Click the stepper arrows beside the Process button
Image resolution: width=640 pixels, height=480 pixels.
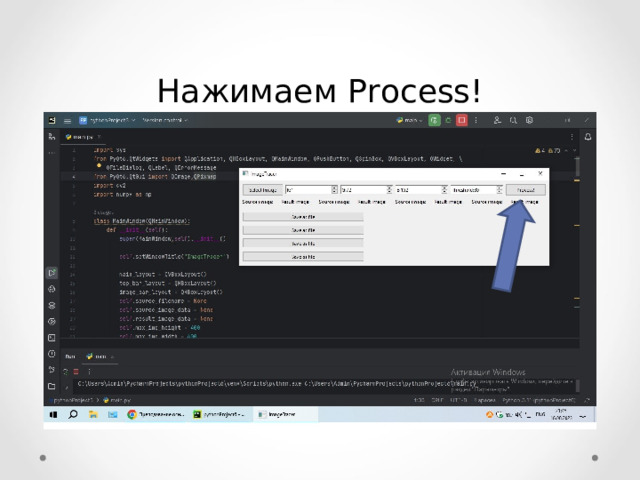click(x=499, y=190)
